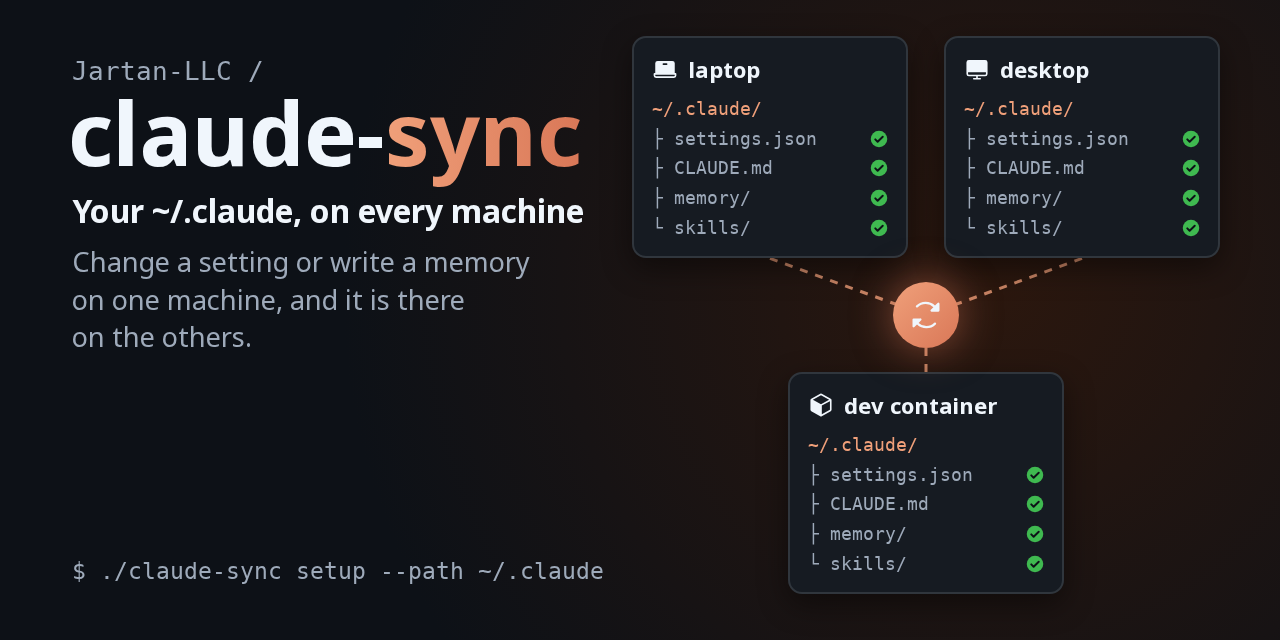Select skills/ in the dev container card

click(868, 563)
